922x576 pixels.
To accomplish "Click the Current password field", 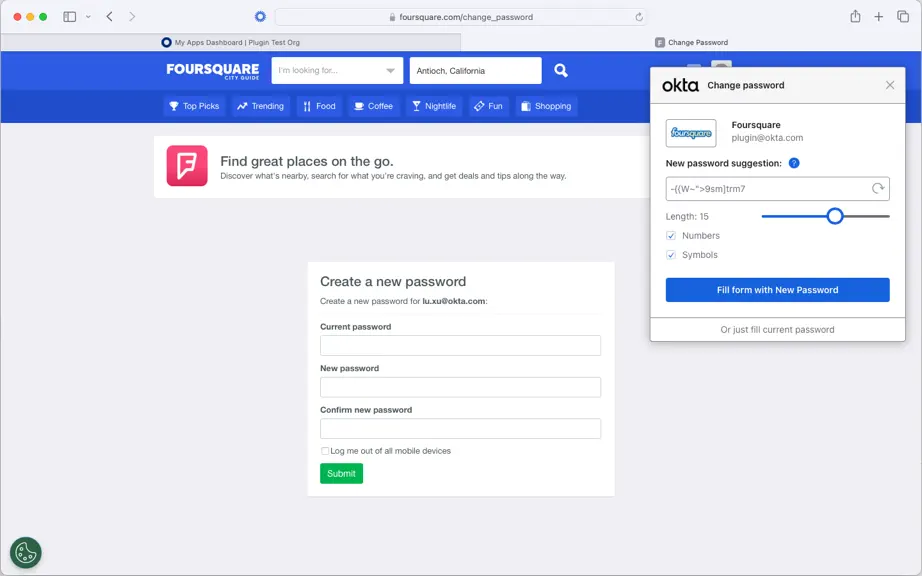I will pyautogui.click(x=460, y=346).
